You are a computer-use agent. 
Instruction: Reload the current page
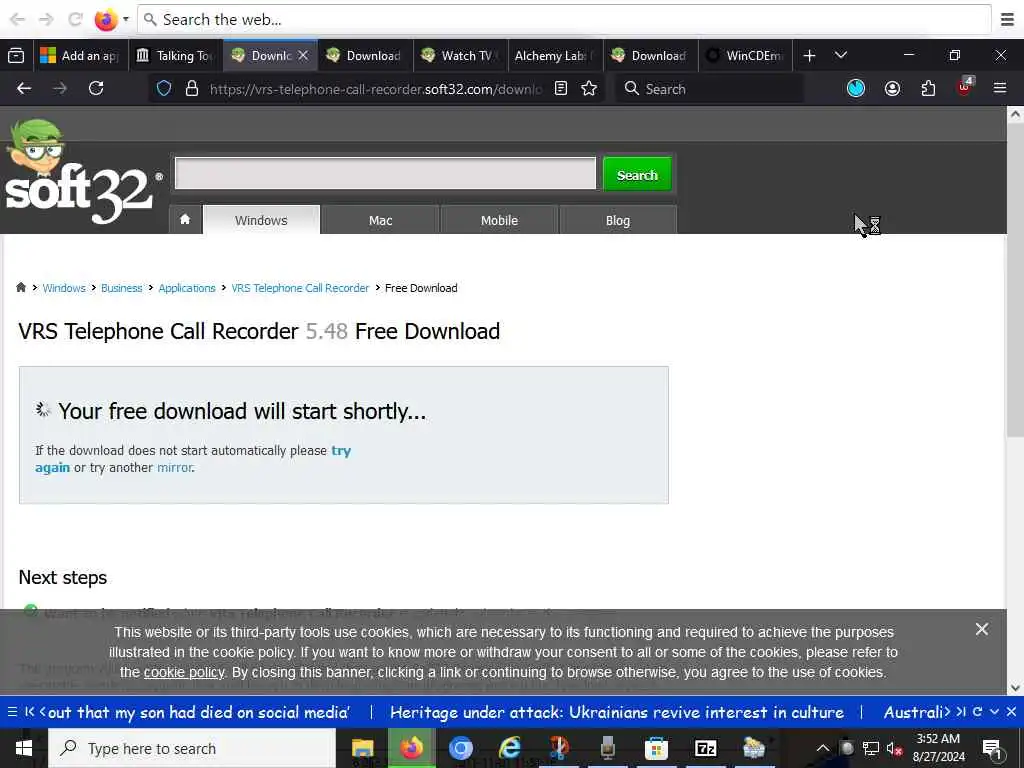coord(96,89)
